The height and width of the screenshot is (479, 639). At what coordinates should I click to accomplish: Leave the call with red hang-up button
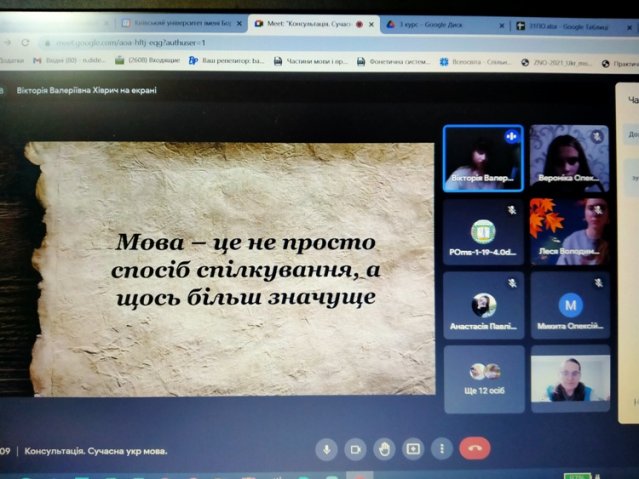tap(475, 448)
